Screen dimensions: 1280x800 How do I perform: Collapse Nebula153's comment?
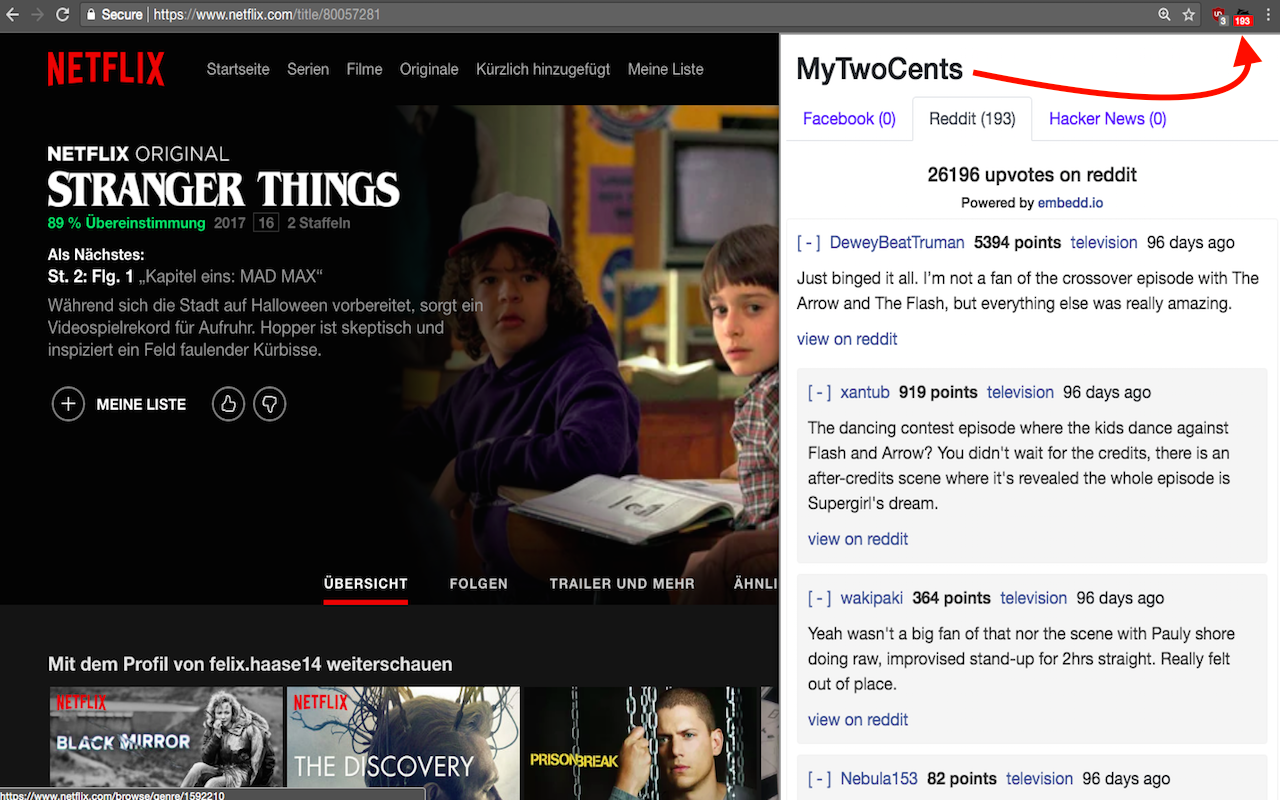coord(819,778)
